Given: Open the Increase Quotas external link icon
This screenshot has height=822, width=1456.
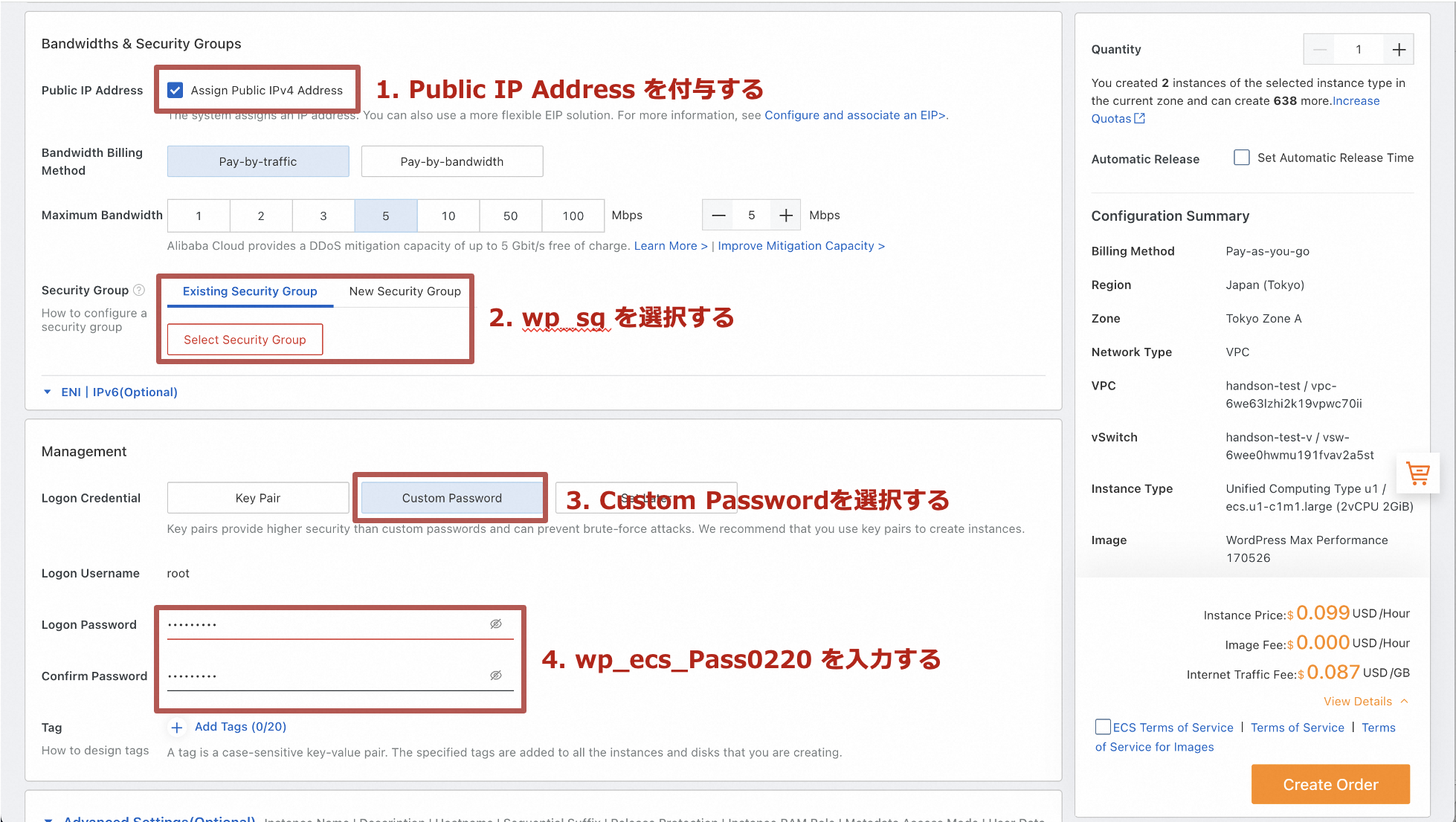Looking at the screenshot, I should [x=1139, y=118].
